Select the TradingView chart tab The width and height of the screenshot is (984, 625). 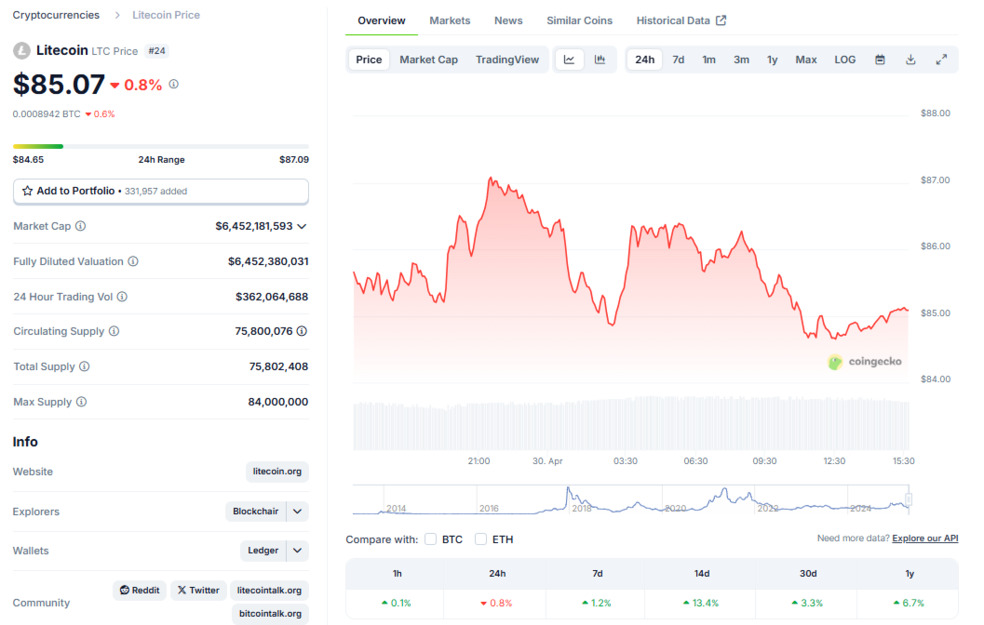point(507,60)
